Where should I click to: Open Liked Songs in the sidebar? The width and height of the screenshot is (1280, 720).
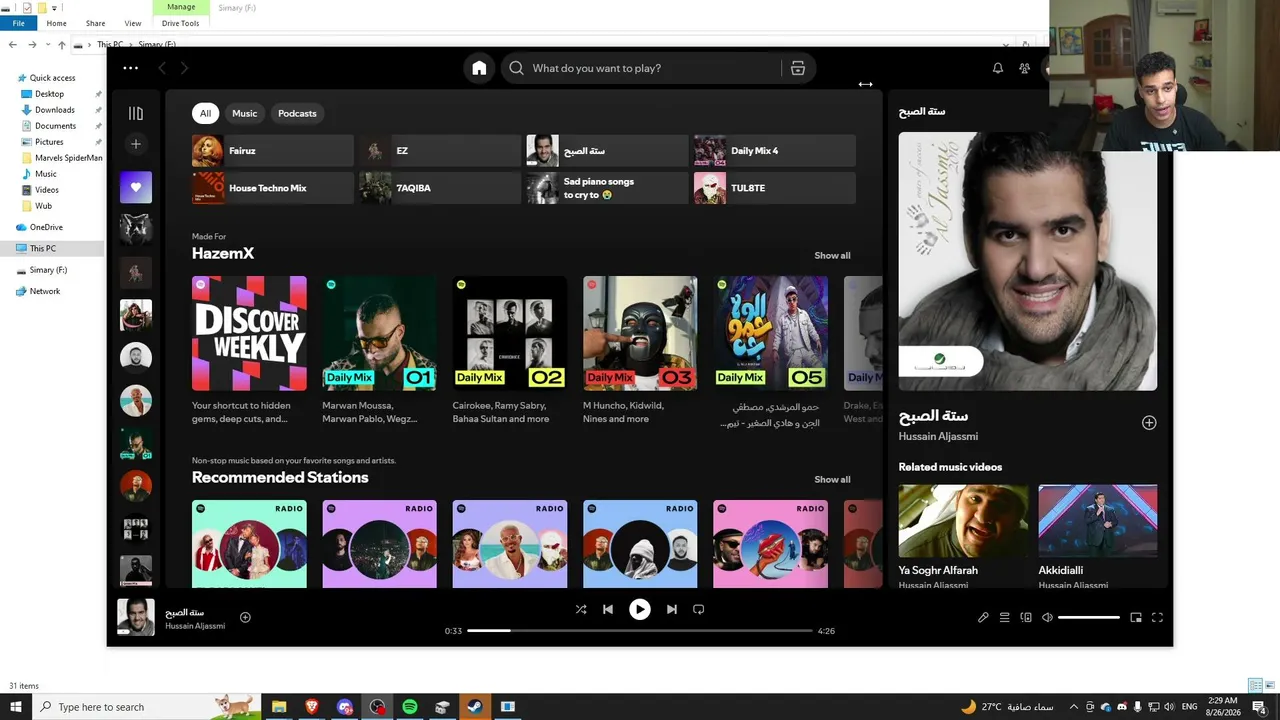click(136, 187)
